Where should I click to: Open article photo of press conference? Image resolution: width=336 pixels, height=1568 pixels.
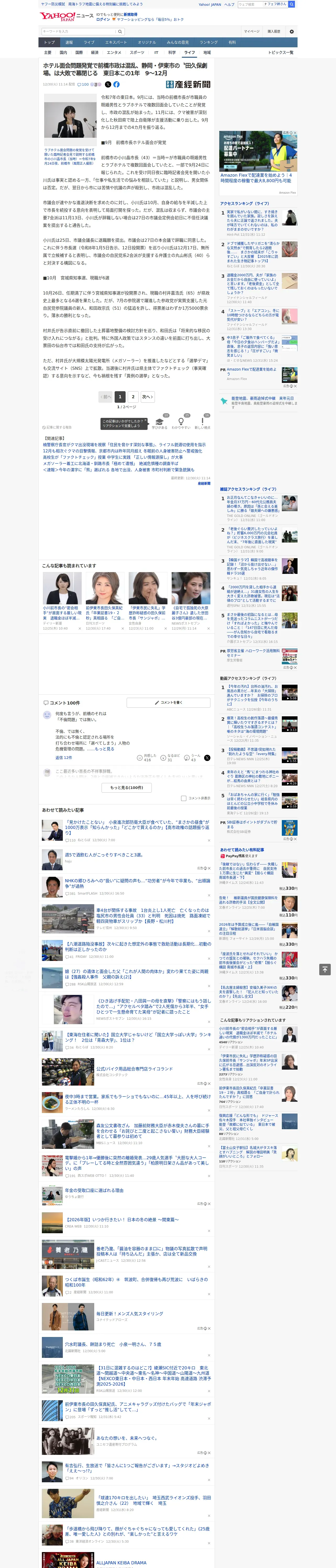70,120
